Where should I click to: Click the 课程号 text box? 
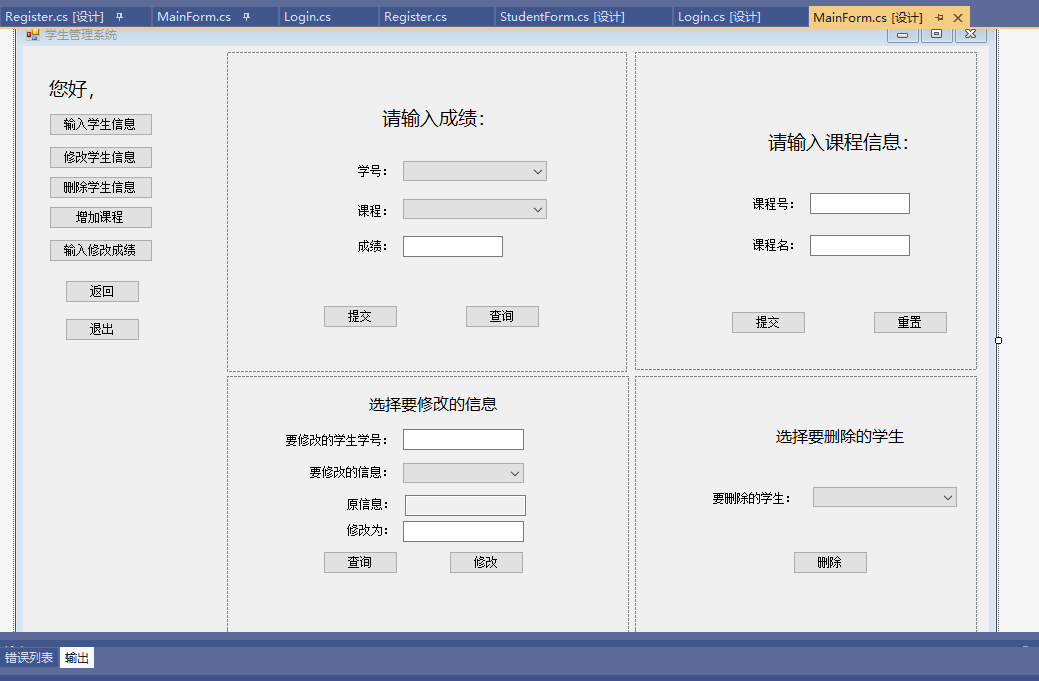[x=860, y=203]
